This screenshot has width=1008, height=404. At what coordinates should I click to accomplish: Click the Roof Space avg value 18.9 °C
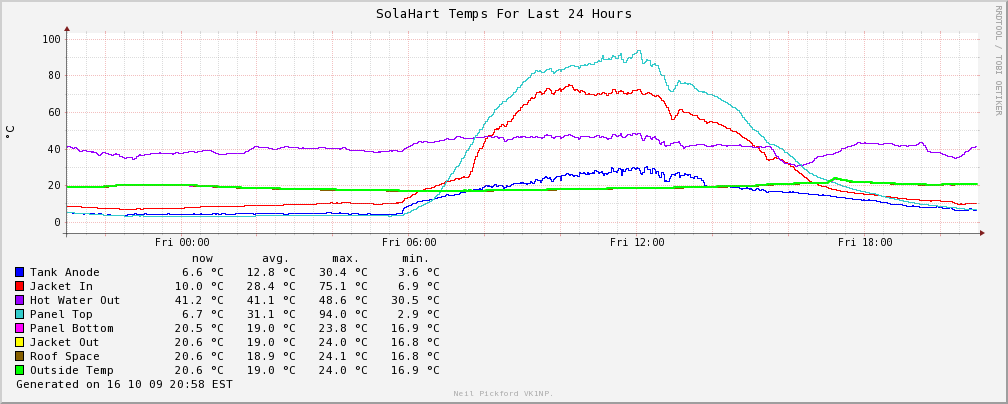coord(271,356)
